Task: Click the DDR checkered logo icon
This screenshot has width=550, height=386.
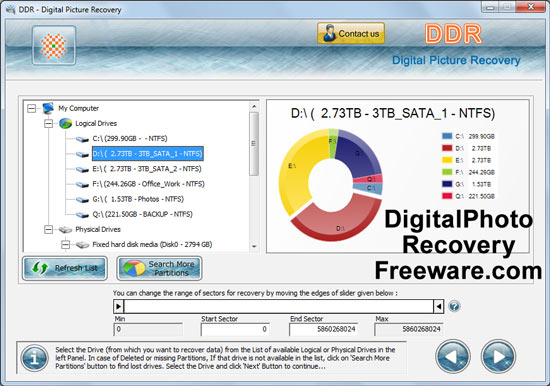Action: [54, 46]
